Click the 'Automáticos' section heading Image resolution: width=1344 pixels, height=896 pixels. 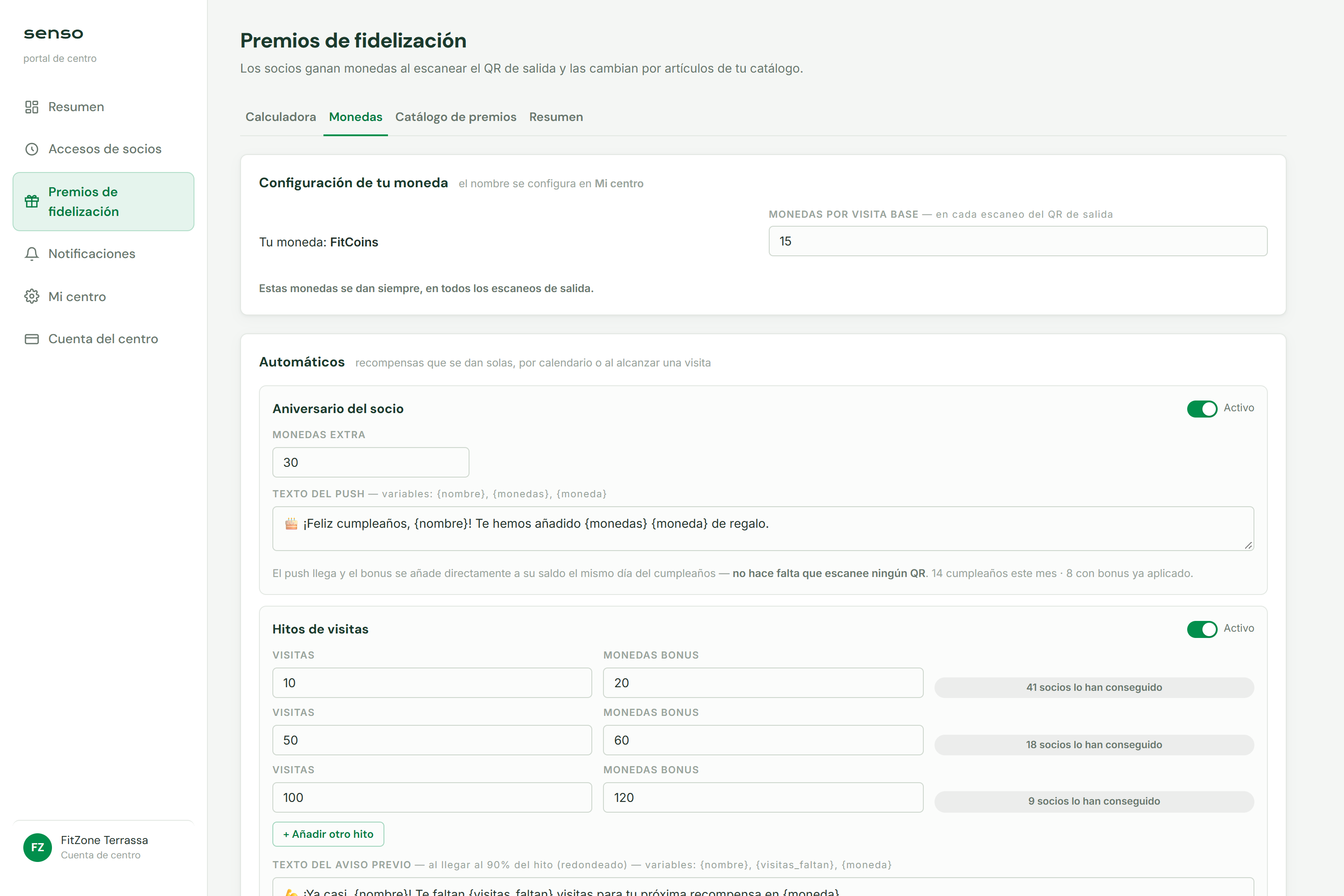click(x=302, y=362)
